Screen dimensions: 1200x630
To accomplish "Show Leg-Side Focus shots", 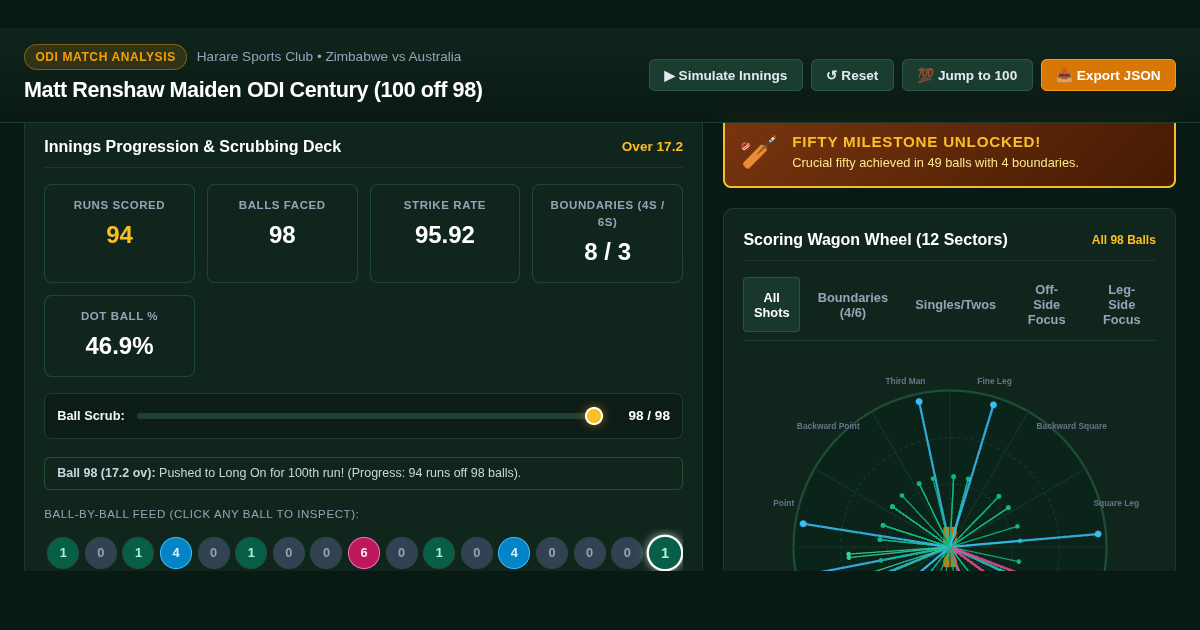I will [x=1122, y=305].
